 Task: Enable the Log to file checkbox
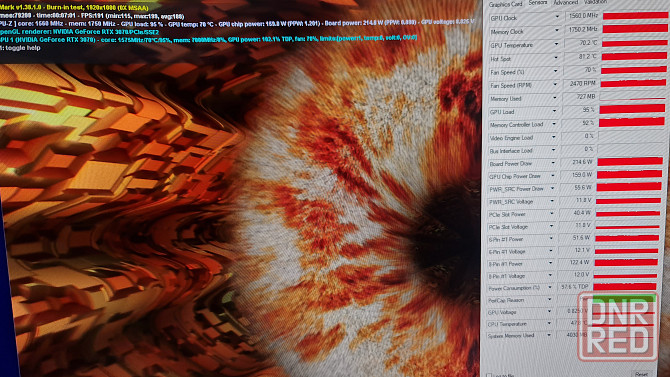(x=489, y=375)
